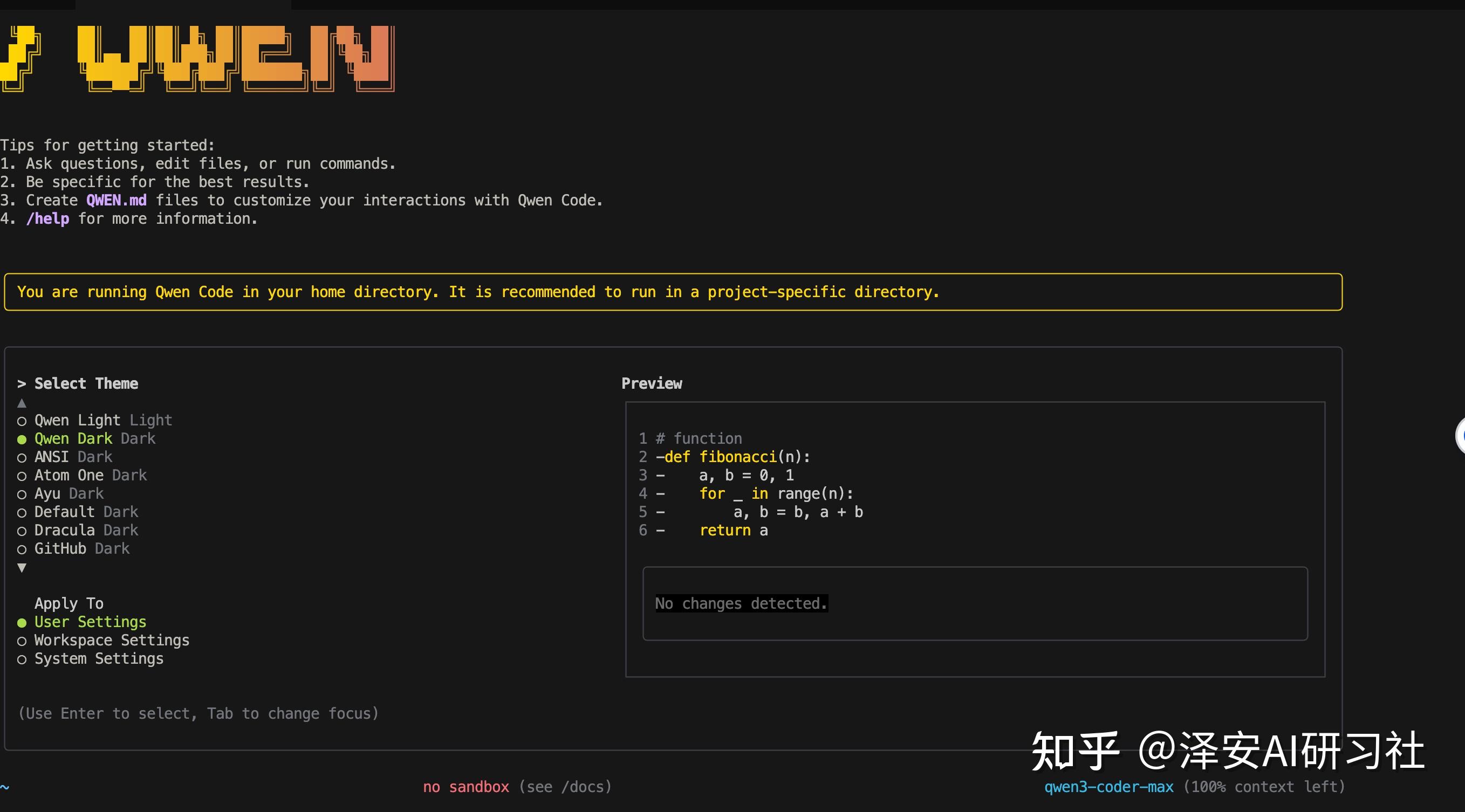Click the home directory warning banner
Screen dimensions: 1465x812
click(x=672, y=292)
